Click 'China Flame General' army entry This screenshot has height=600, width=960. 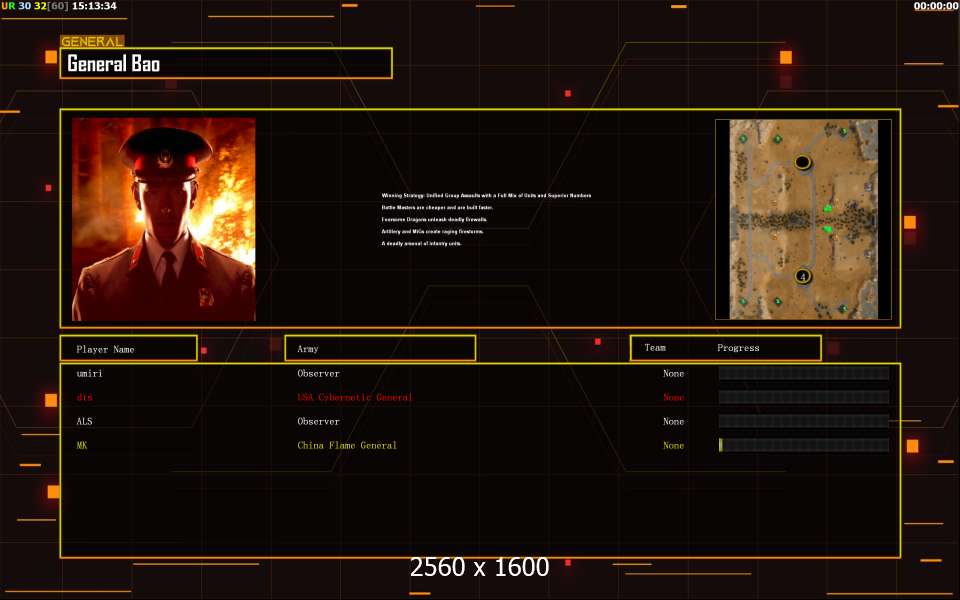click(x=347, y=445)
